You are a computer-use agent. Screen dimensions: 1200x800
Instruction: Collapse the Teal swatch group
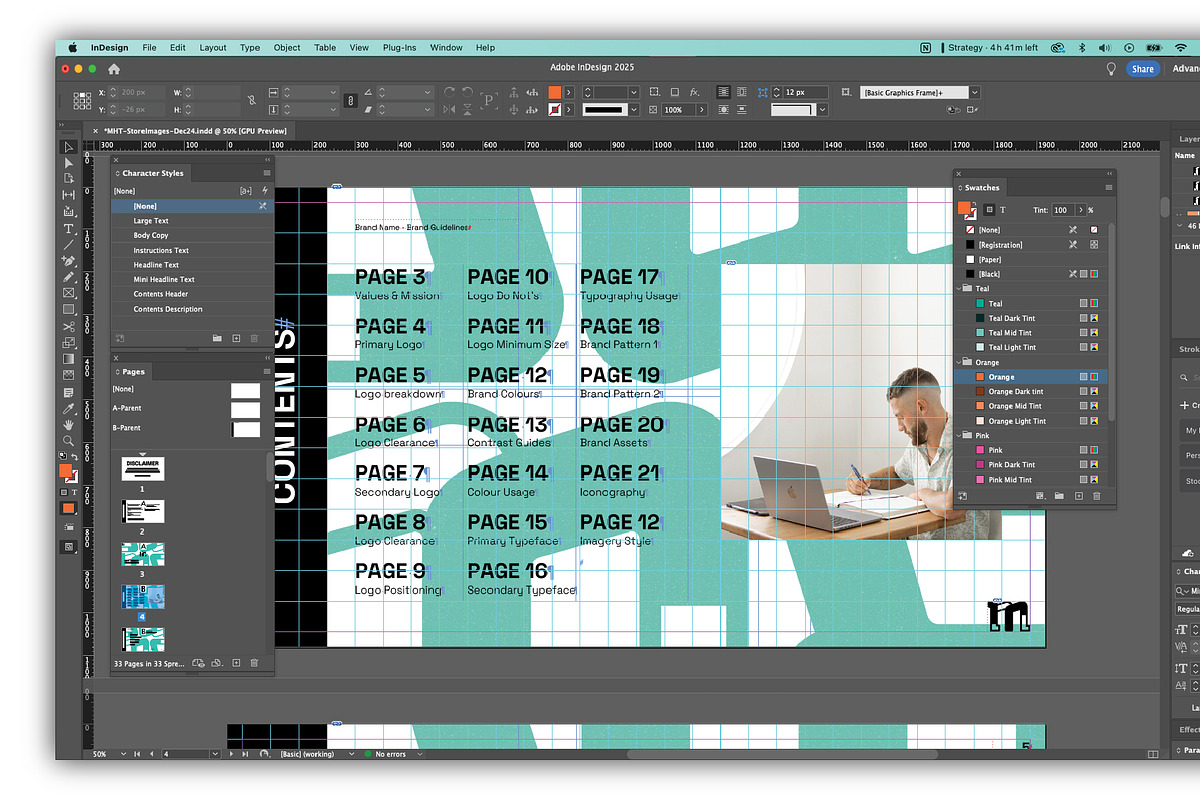(x=959, y=289)
